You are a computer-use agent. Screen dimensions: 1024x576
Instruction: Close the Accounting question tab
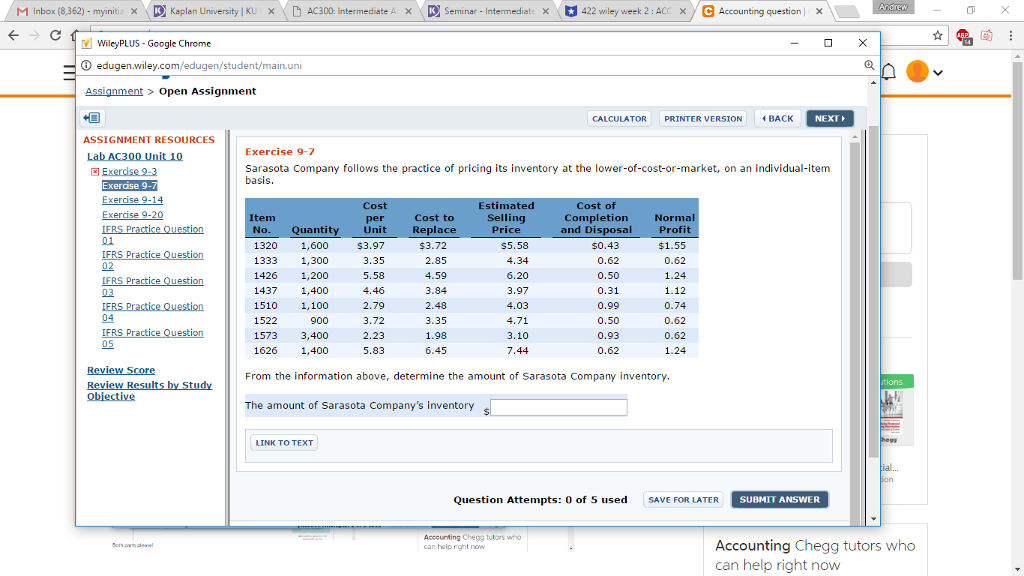[x=819, y=11]
